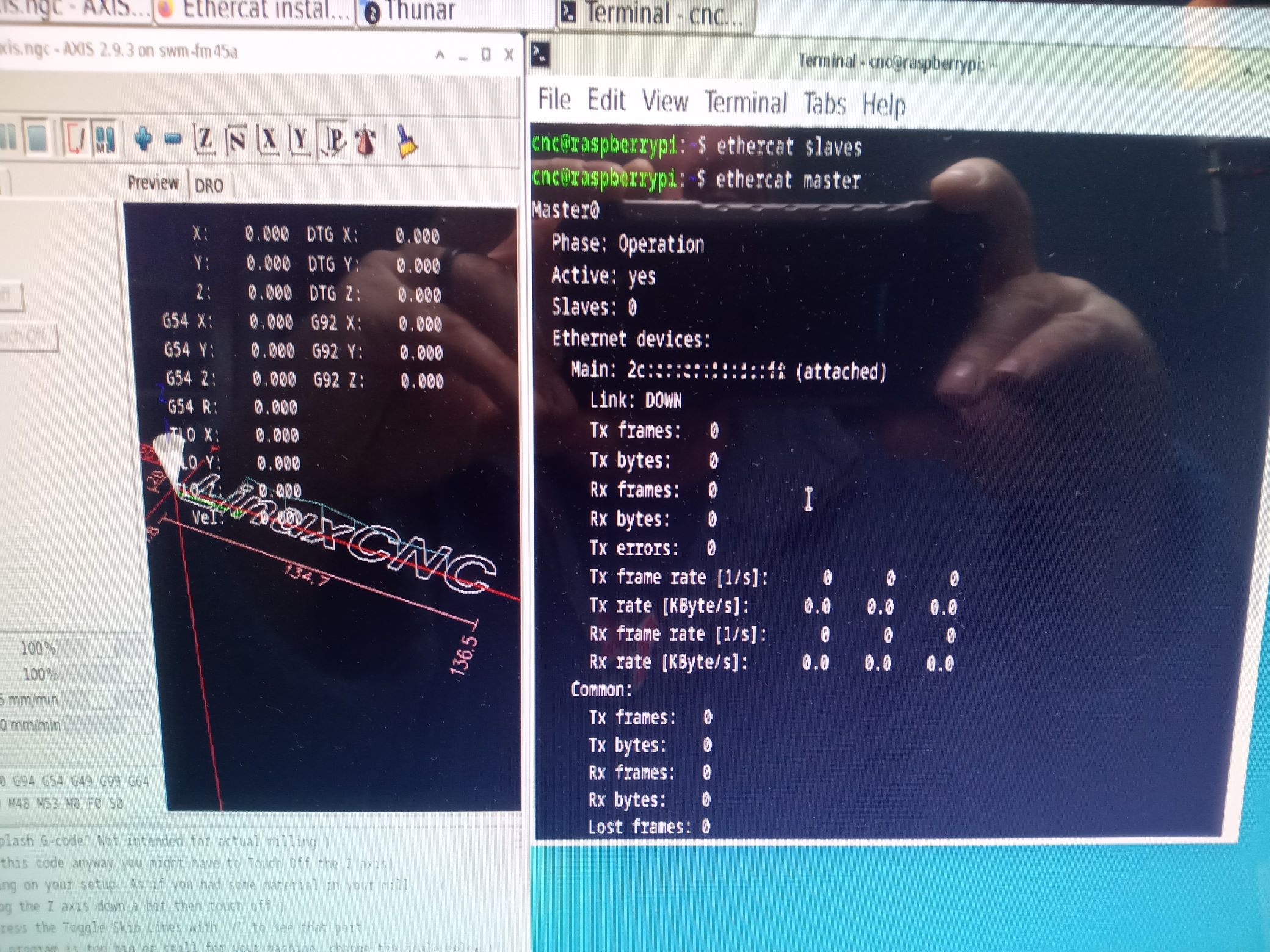Toggle Skip Lines with slash icon
This screenshot has width=1270, height=952.
click(75, 138)
